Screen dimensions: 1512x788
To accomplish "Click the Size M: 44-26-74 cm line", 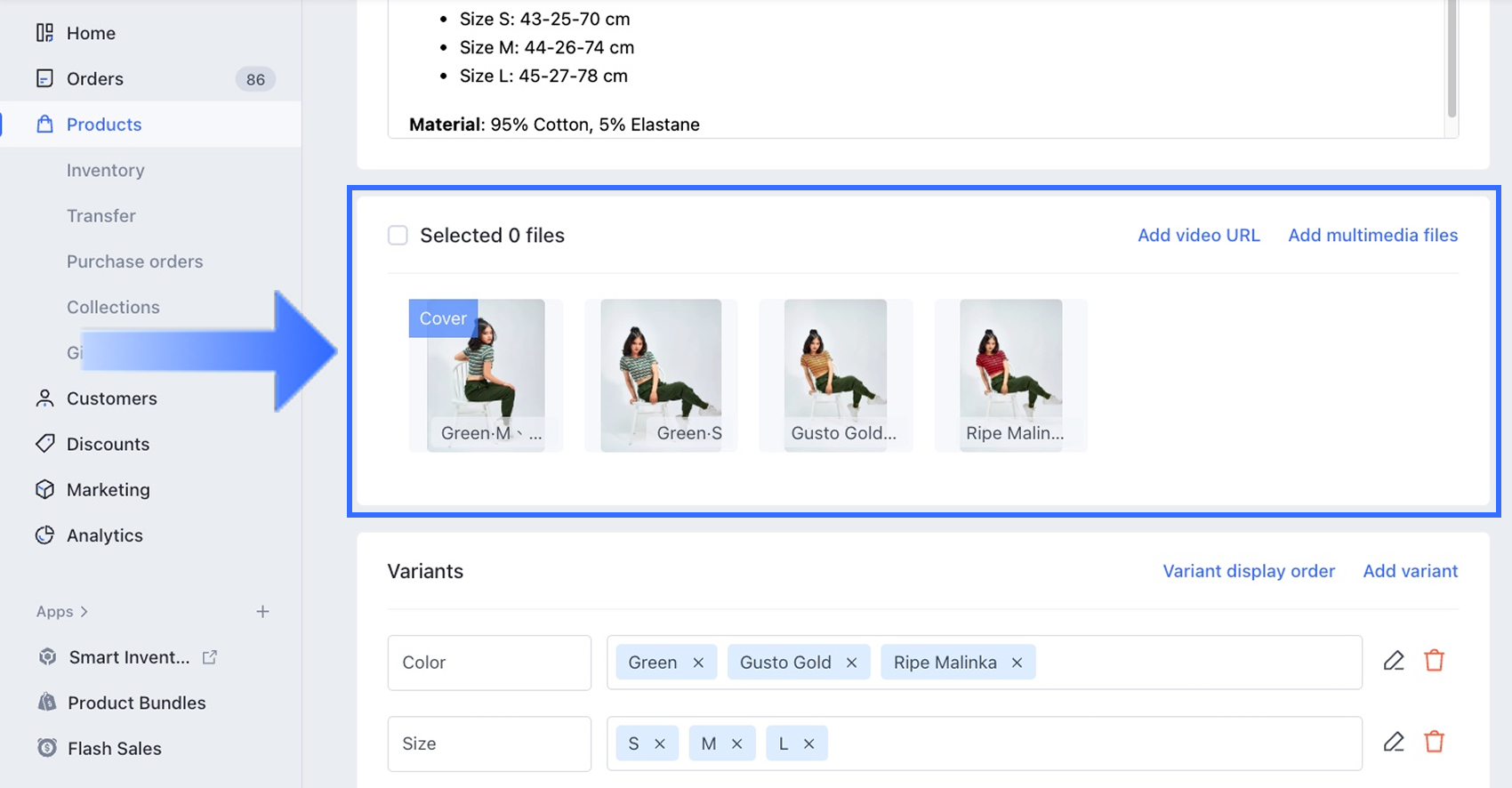I will [x=547, y=47].
